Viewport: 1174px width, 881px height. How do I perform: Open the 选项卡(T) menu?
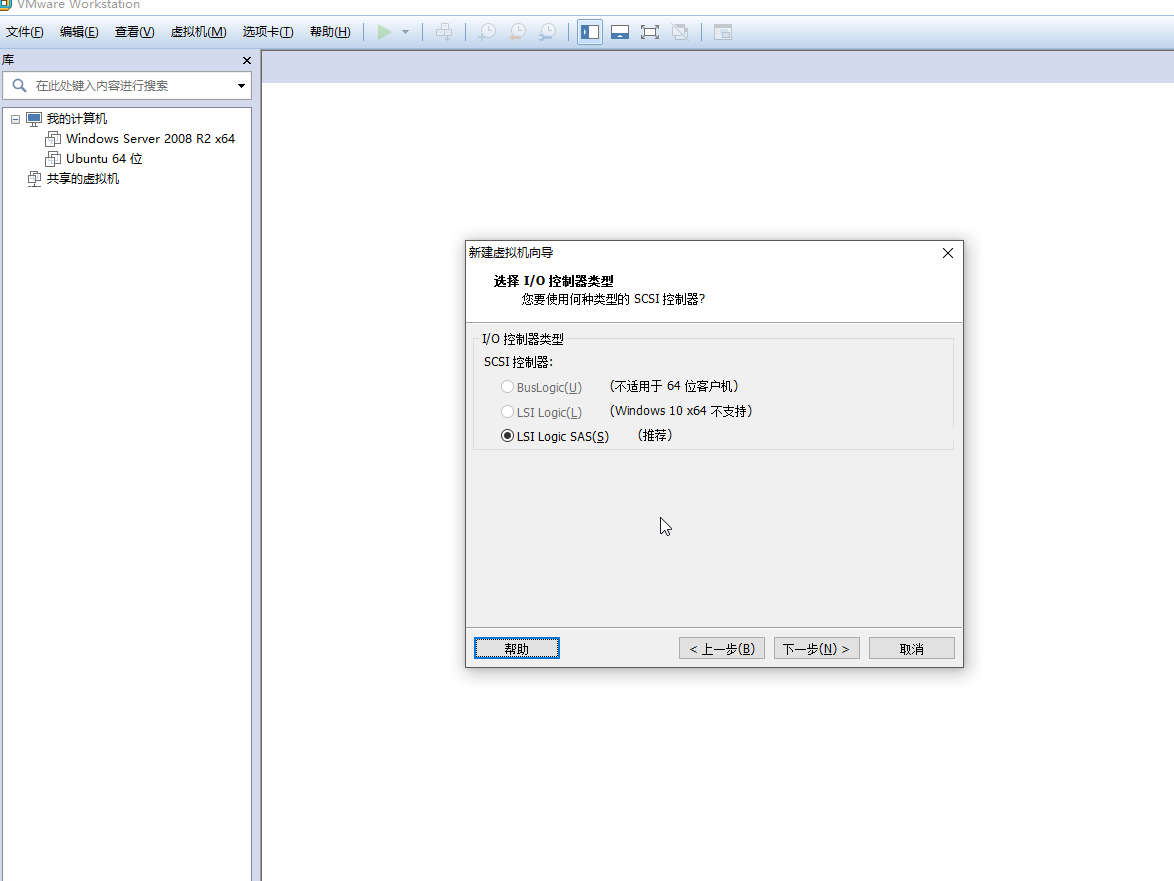(268, 31)
